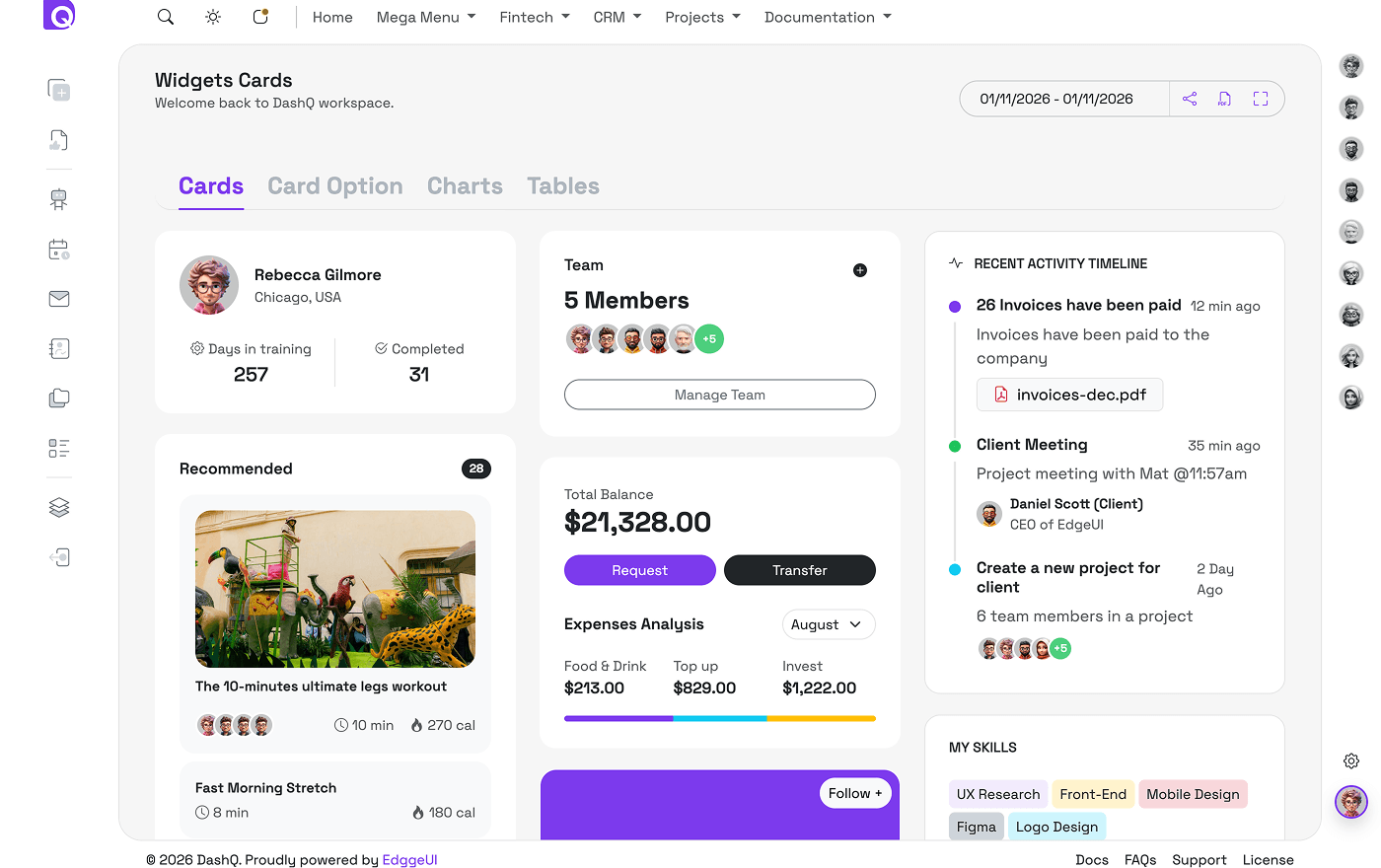
Task: Open the search icon in the top bar
Action: tap(165, 17)
